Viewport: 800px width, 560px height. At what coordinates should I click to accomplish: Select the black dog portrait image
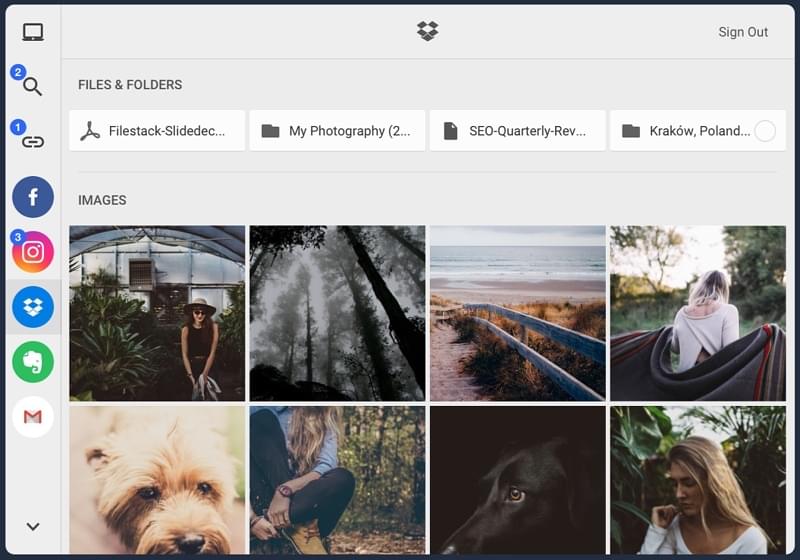[517, 480]
